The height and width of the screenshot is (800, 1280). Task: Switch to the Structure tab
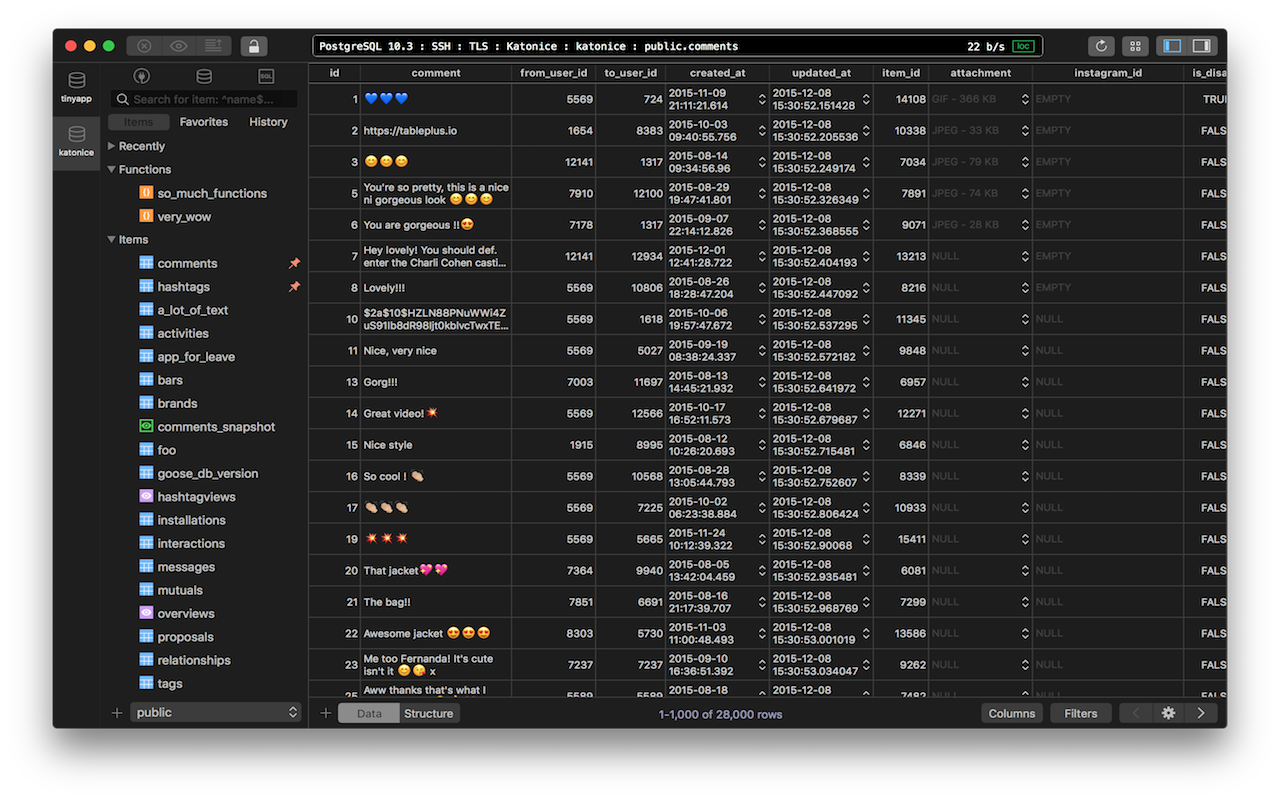[429, 713]
